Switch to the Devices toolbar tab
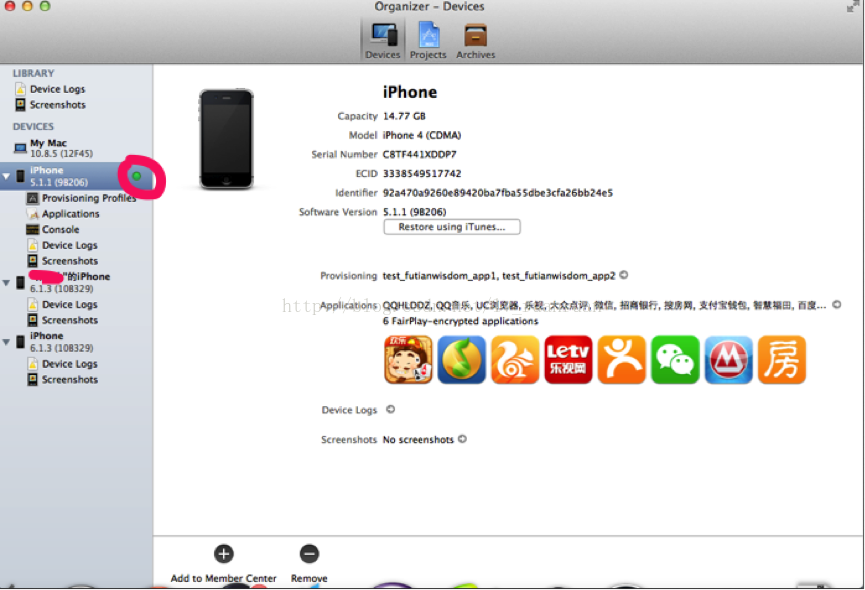Screen dimensions: 865x590 (382, 40)
